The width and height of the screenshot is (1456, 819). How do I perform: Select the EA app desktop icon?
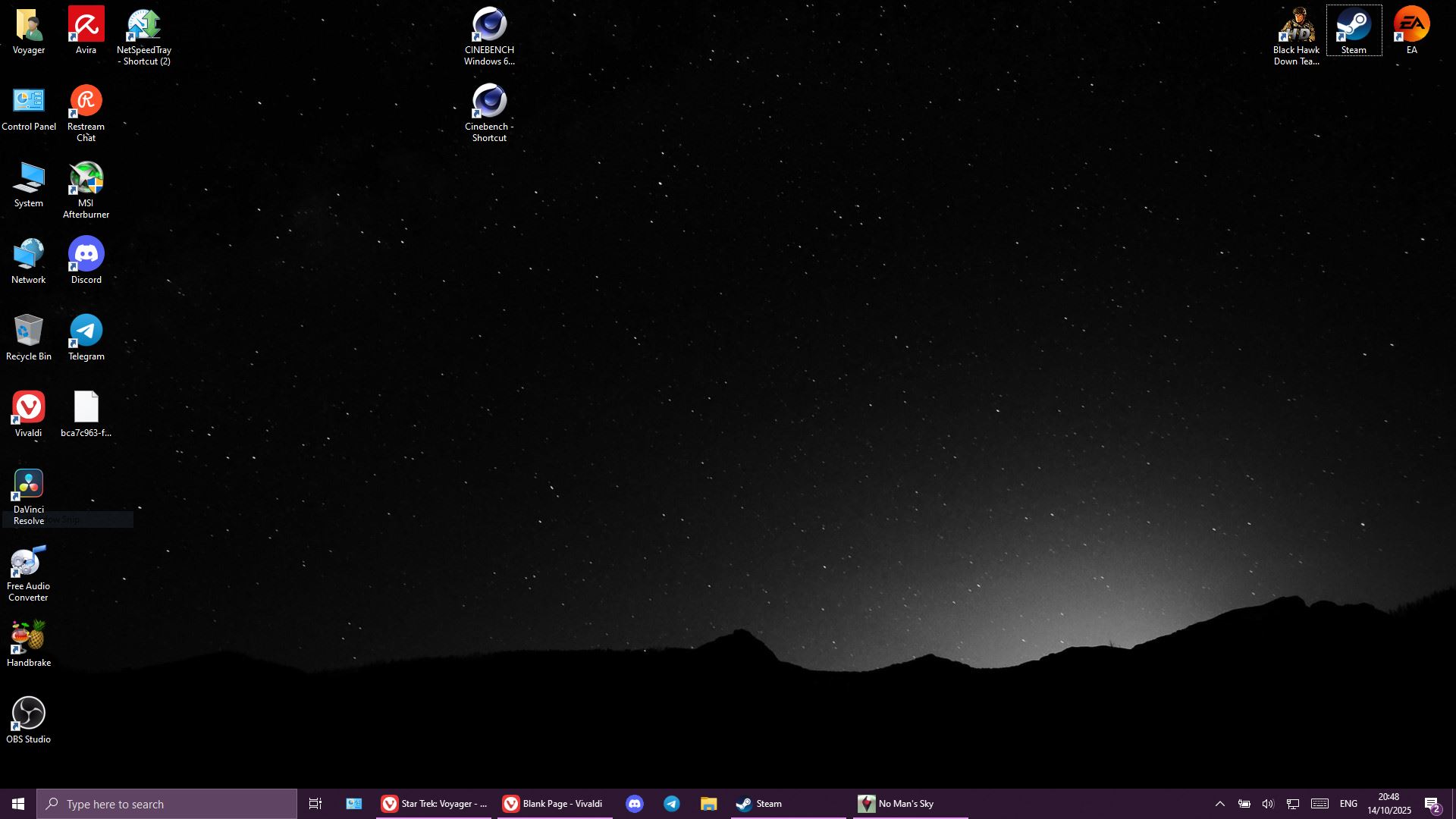[1411, 26]
